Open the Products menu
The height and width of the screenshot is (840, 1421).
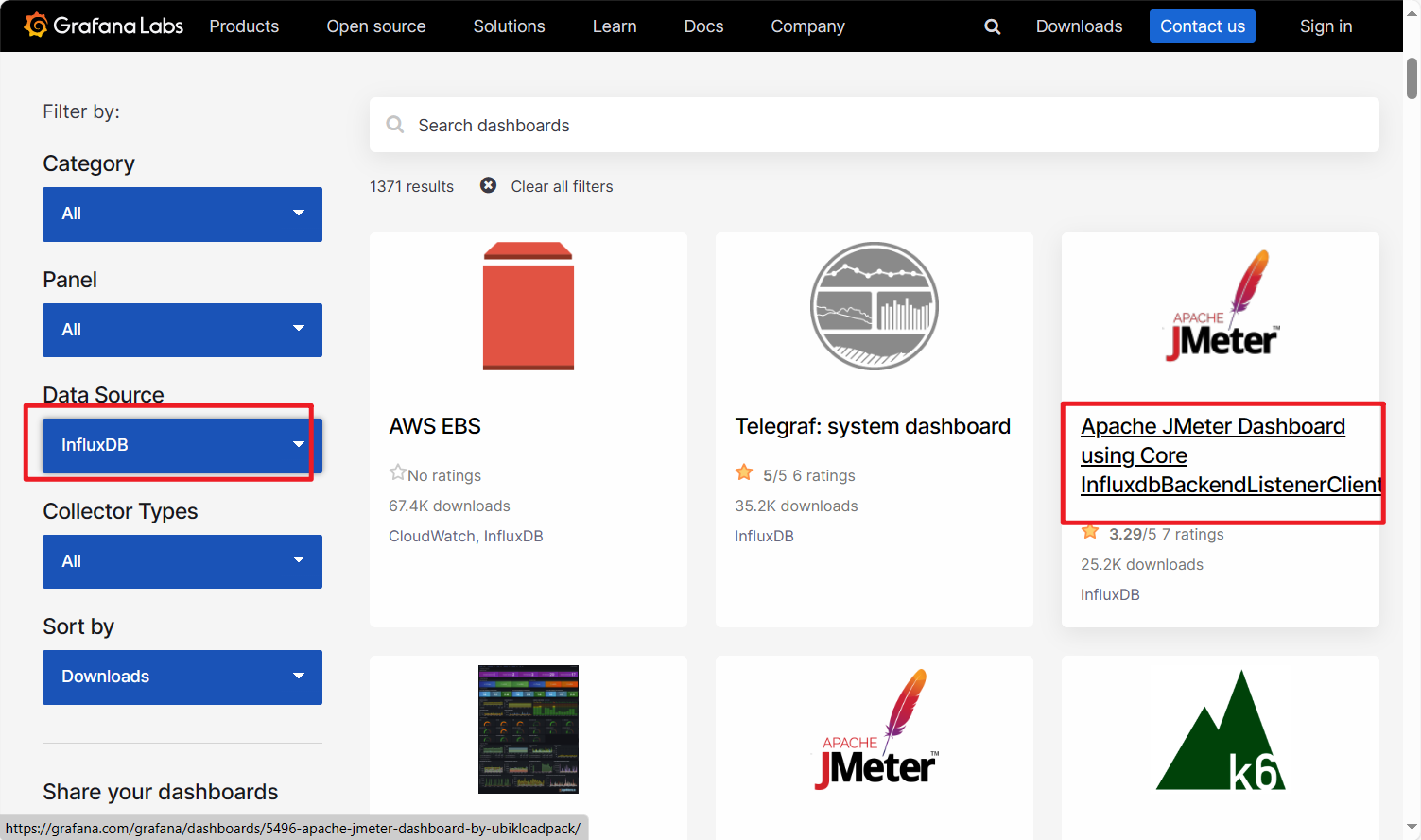point(244,26)
